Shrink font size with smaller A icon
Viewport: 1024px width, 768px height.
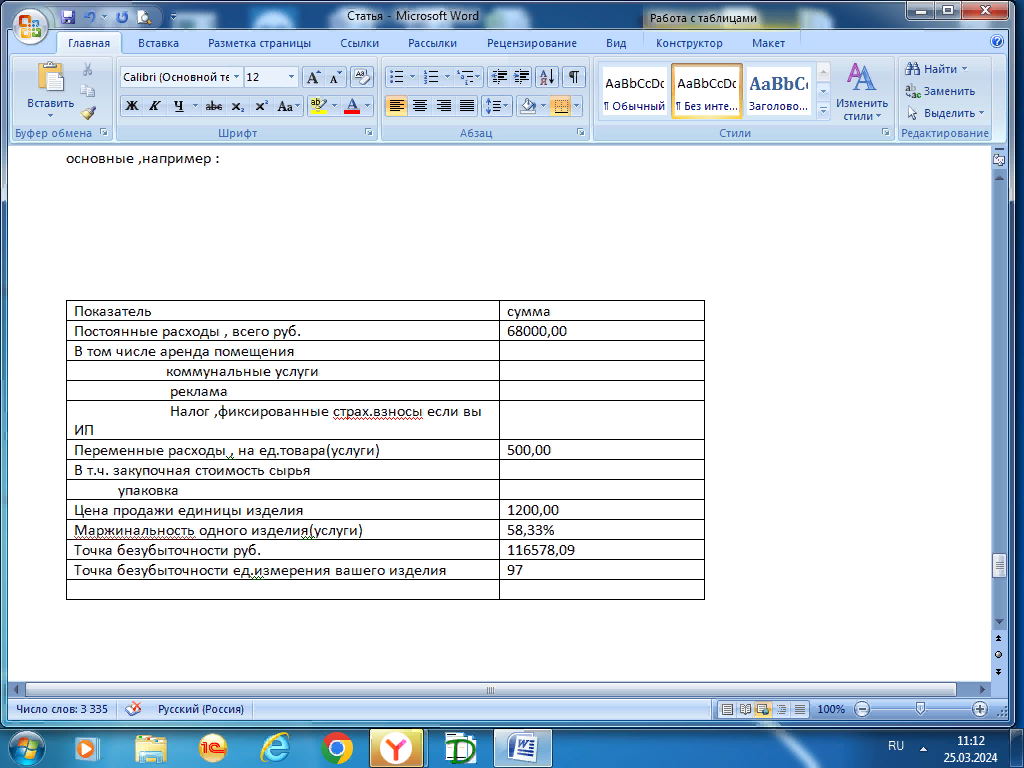335,77
